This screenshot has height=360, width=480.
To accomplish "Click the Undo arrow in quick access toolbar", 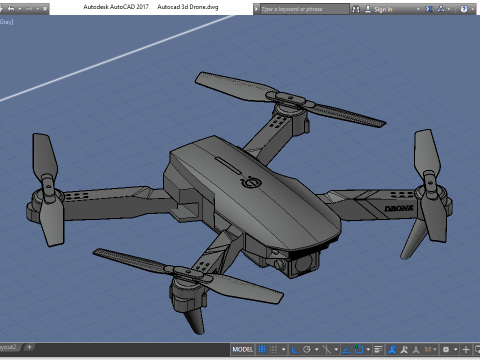I will tap(11, 9).
